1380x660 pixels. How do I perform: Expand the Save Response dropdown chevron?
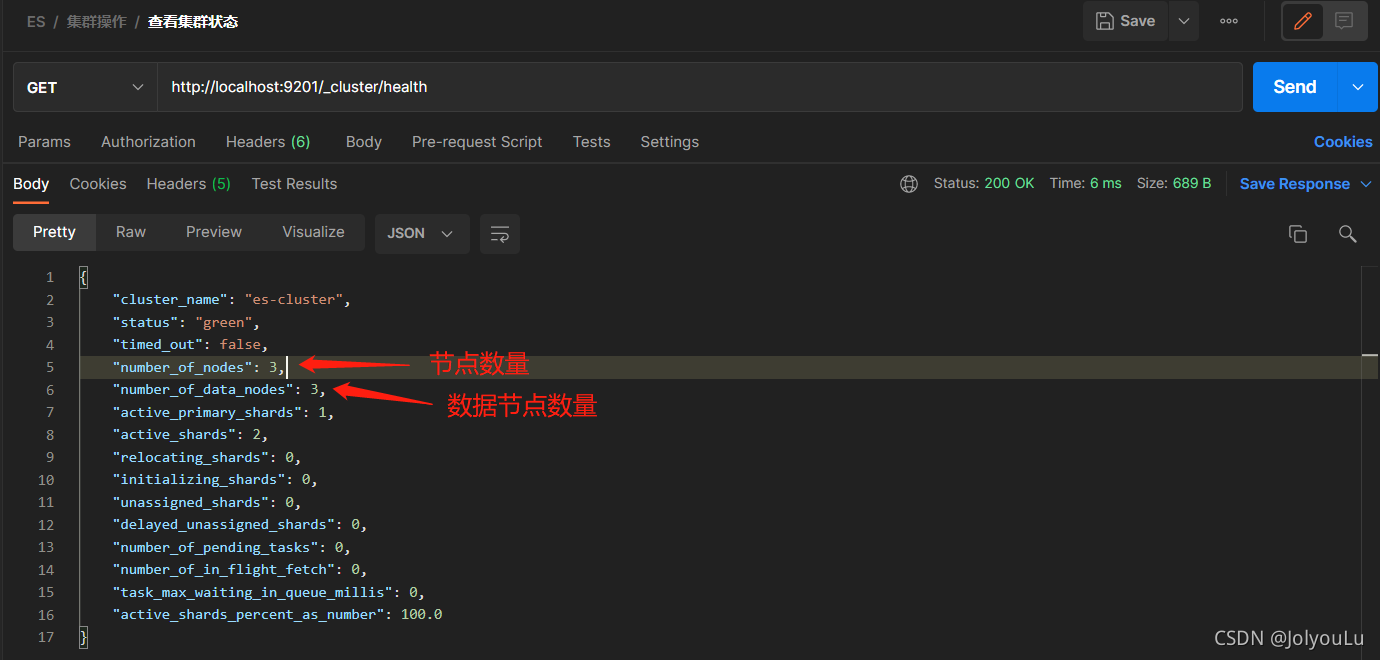pyautogui.click(x=1368, y=184)
